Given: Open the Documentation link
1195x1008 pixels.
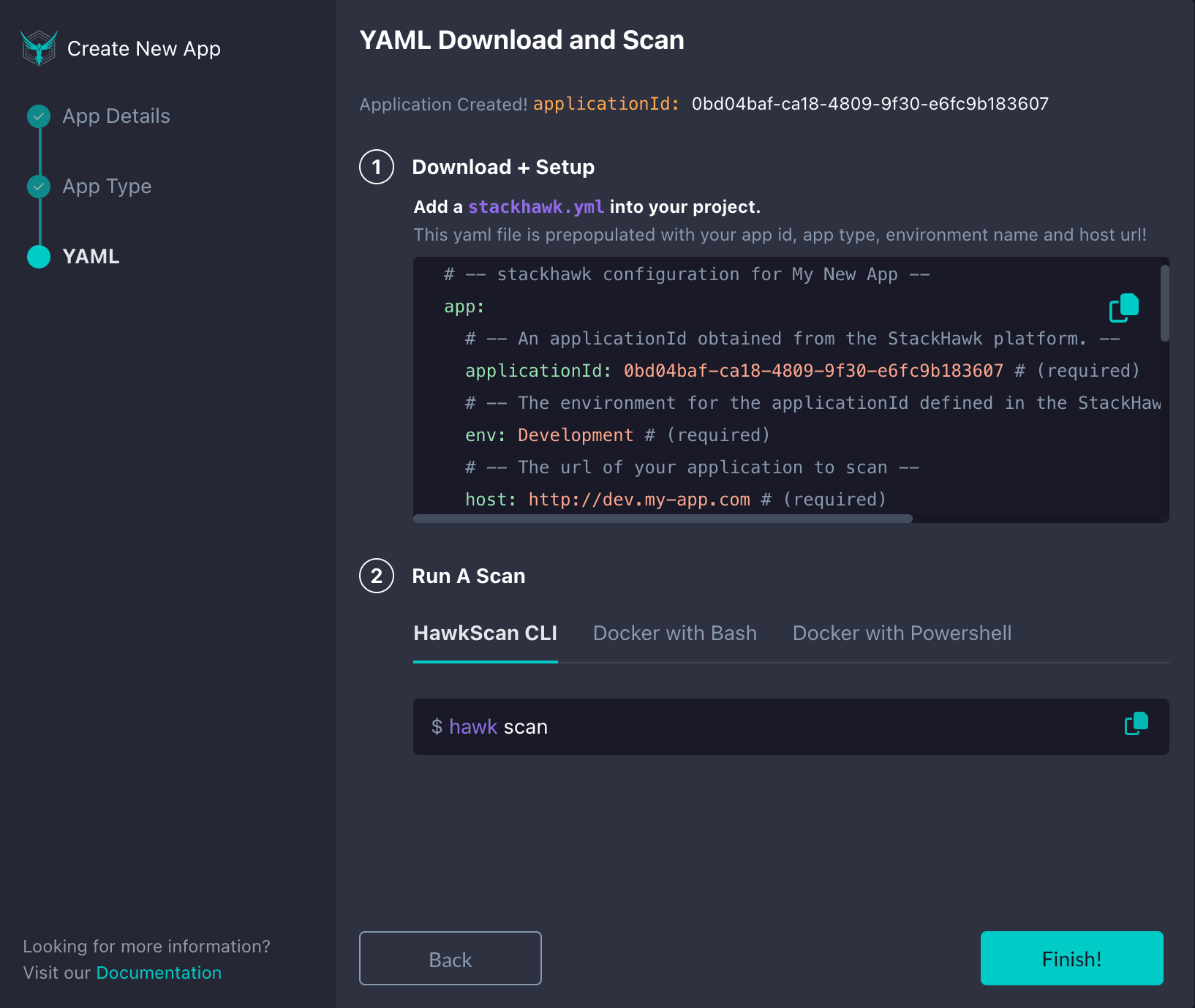Looking at the screenshot, I should pyautogui.click(x=159, y=973).
